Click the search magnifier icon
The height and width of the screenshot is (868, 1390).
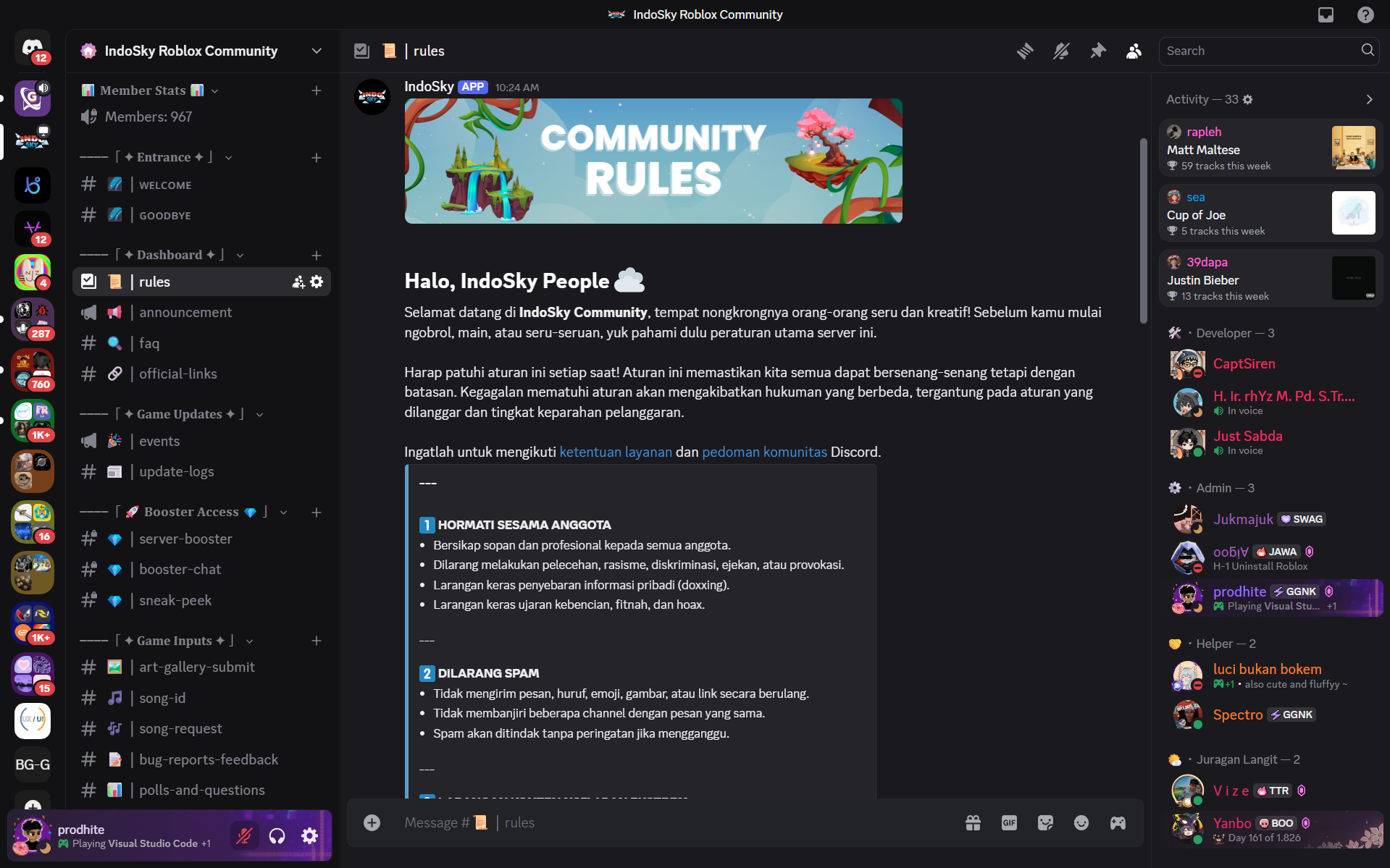pos(1368,50)
